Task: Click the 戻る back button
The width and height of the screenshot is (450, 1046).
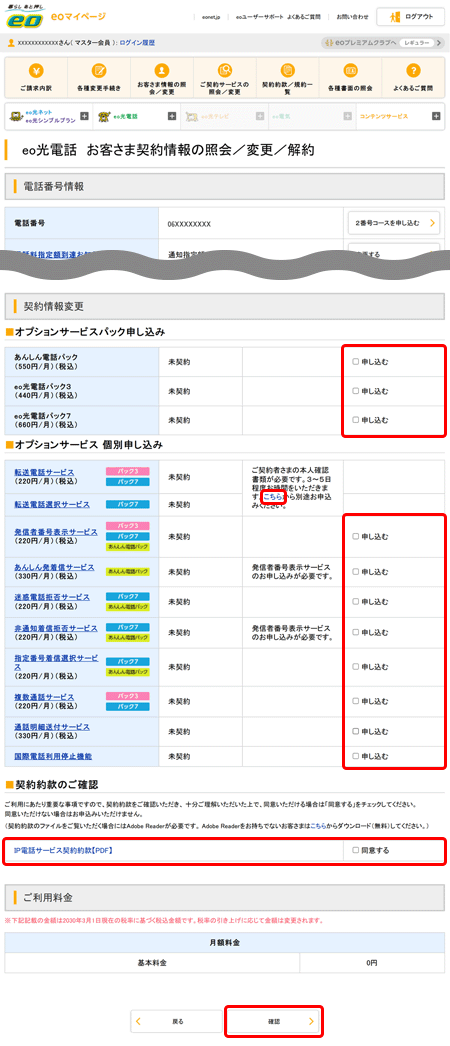Action: coord(175,1021)
